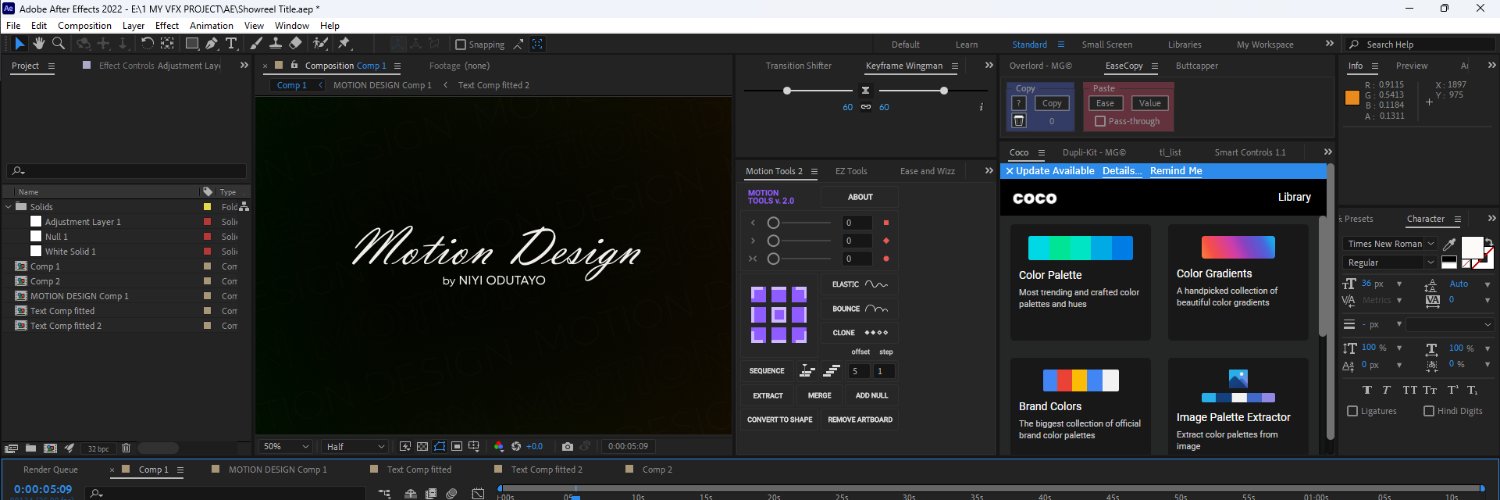Toggle mask and shape path visibility

pyautogui.click(x=439, y=446)
